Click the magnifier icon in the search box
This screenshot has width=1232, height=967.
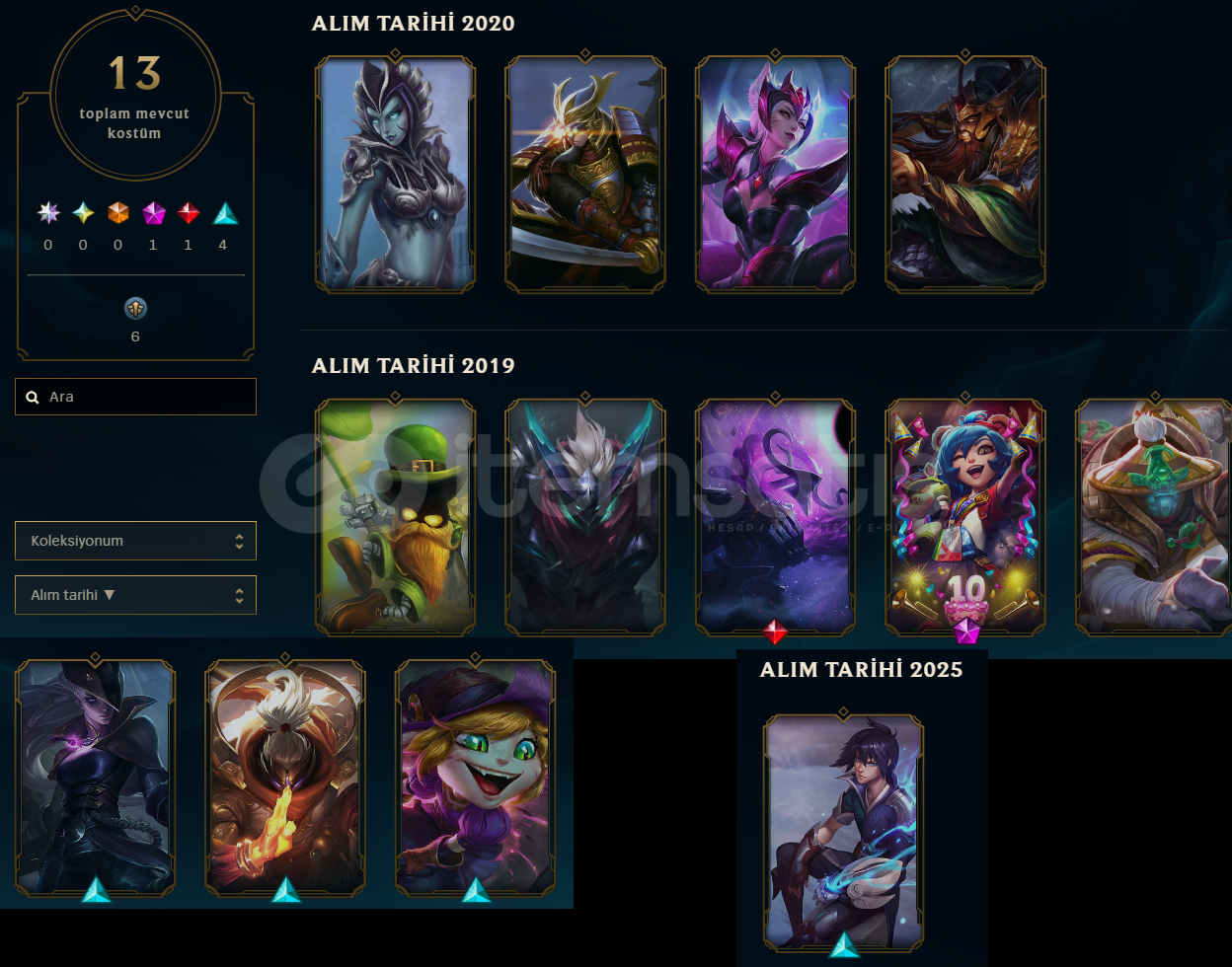click(x=33, y=397)
